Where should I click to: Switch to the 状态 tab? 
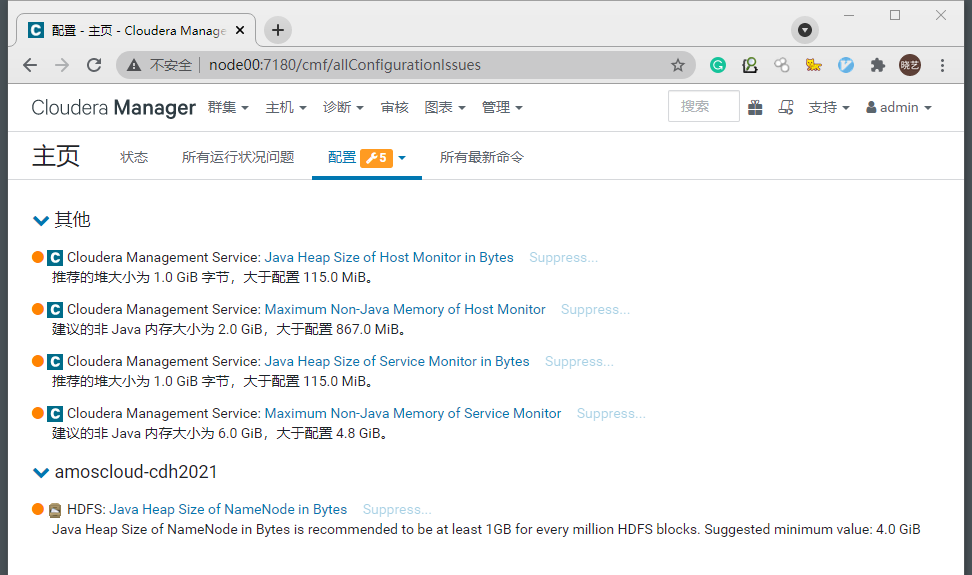134,157
